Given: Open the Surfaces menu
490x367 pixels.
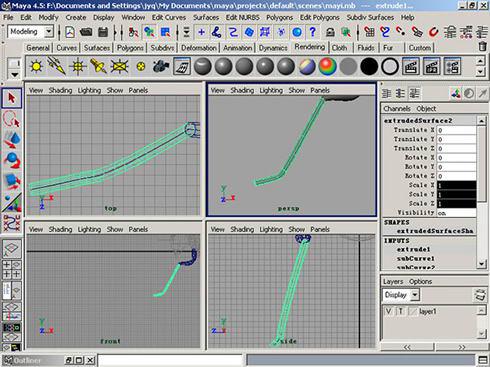Looking at the screenshot, I should coord(206,17).
